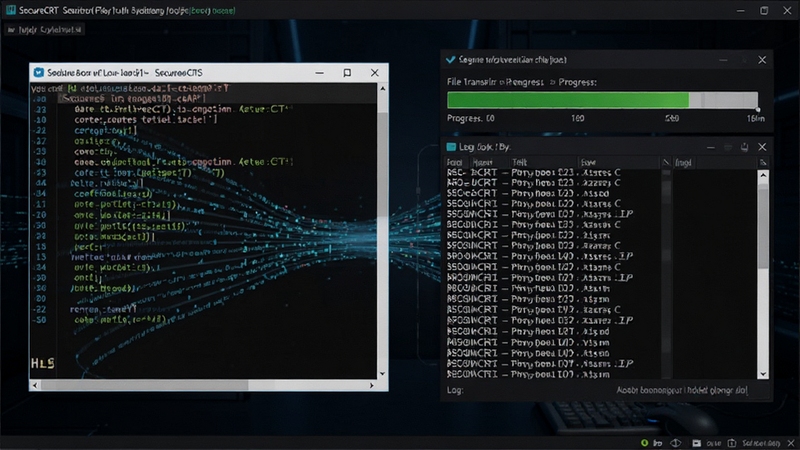Viewport: 800px width, 450px height.
Task: Click the printer-like icon in Log window title bar
Action: [744, 147]
